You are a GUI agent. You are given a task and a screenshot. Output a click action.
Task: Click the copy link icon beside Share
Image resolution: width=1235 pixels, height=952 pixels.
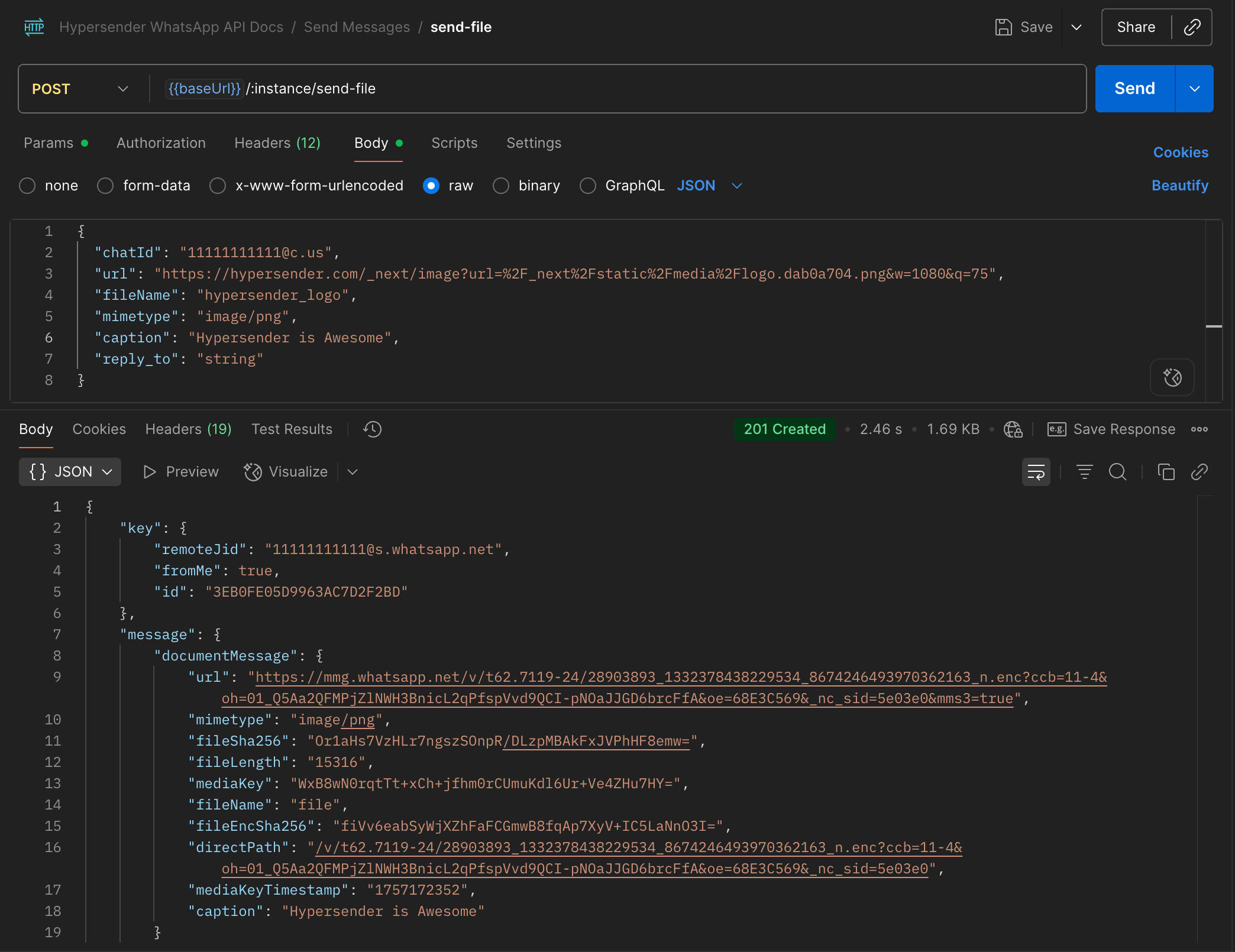[1192, 27]
